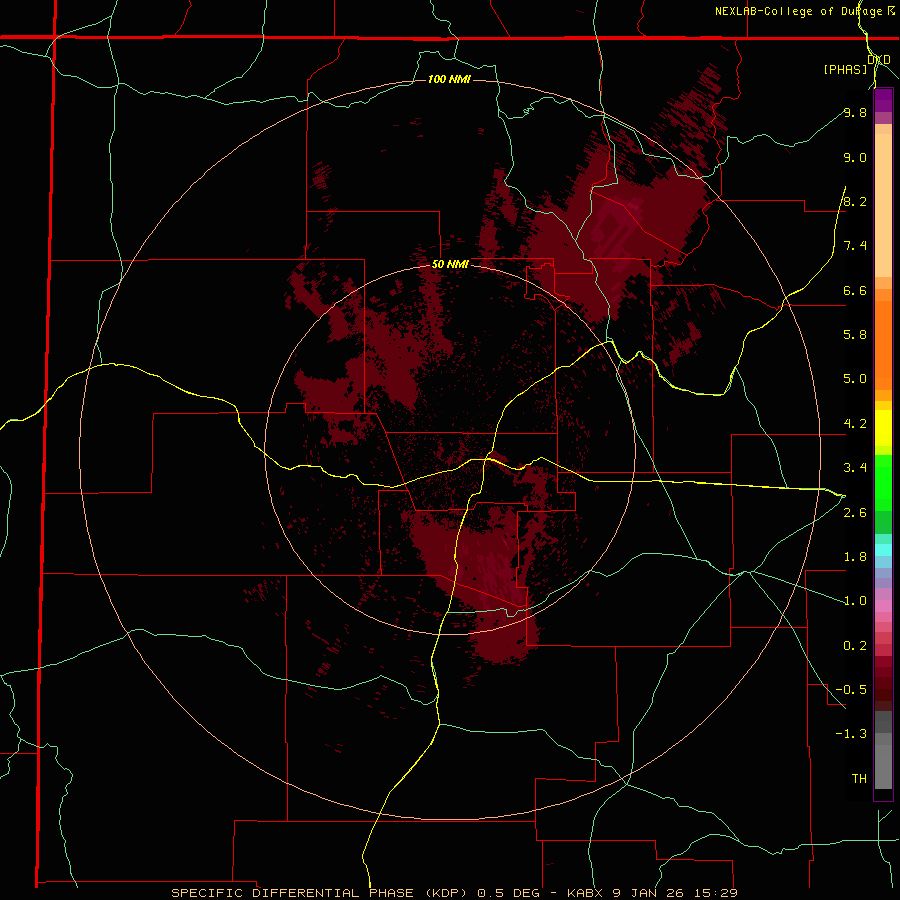Click the 5.0 scale value label
900x900 pixels.
[x=855, y=379]
